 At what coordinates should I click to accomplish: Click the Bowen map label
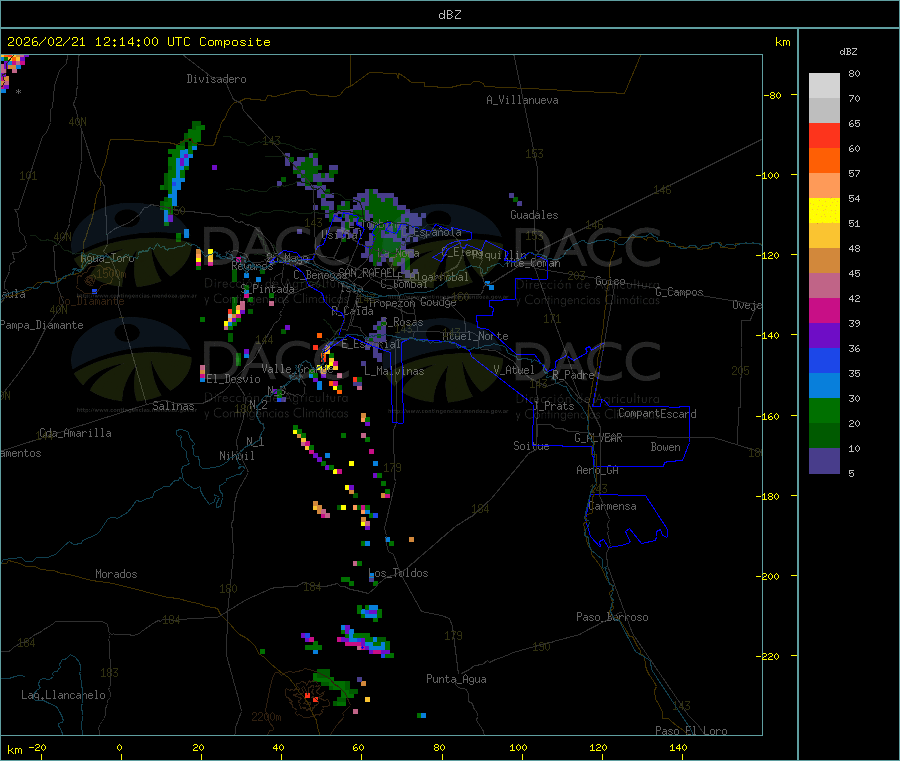tap(665, 447)
